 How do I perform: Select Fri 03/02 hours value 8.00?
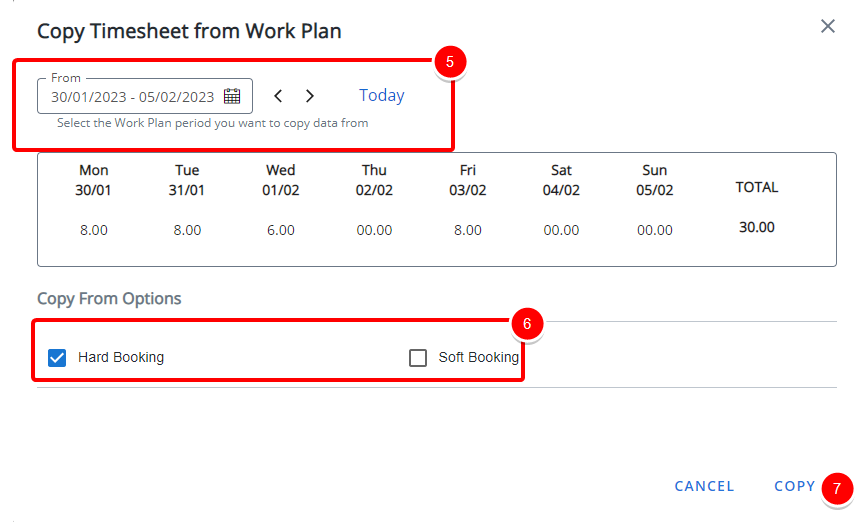pyautogui.click(x=468, y=230)
